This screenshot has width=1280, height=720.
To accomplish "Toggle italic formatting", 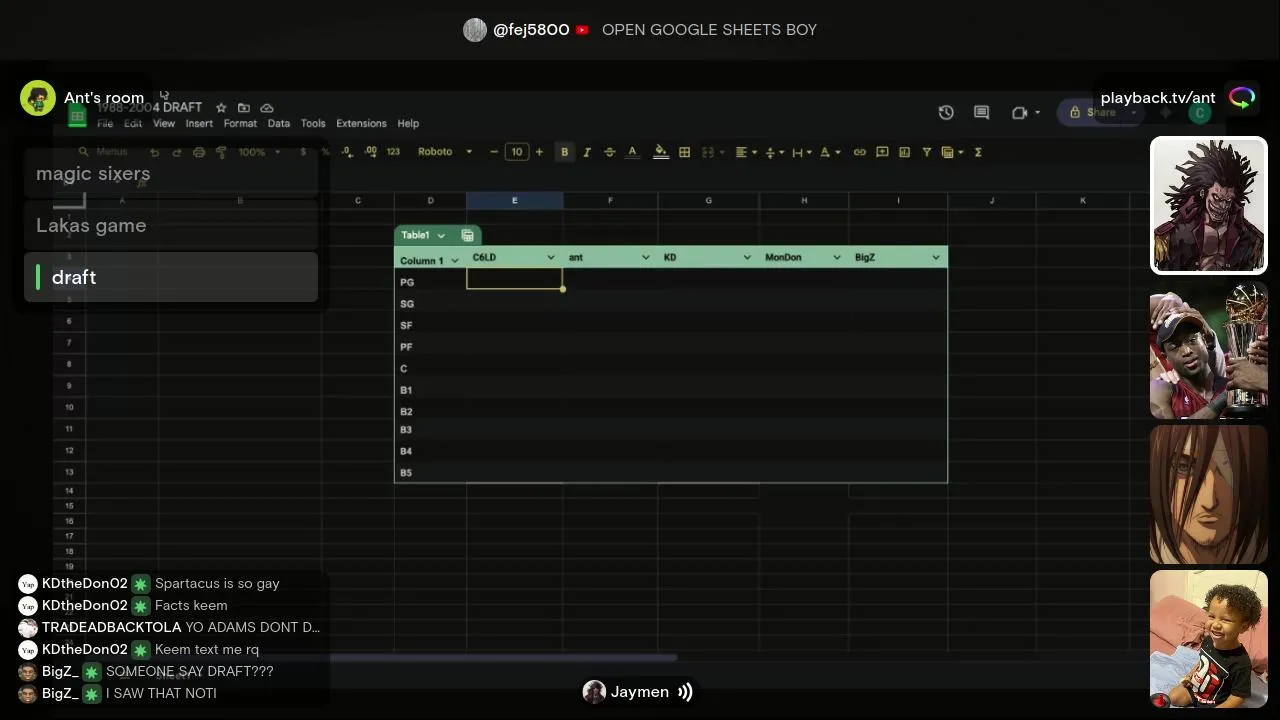I will pyautogui.click(x=587, y=152).
